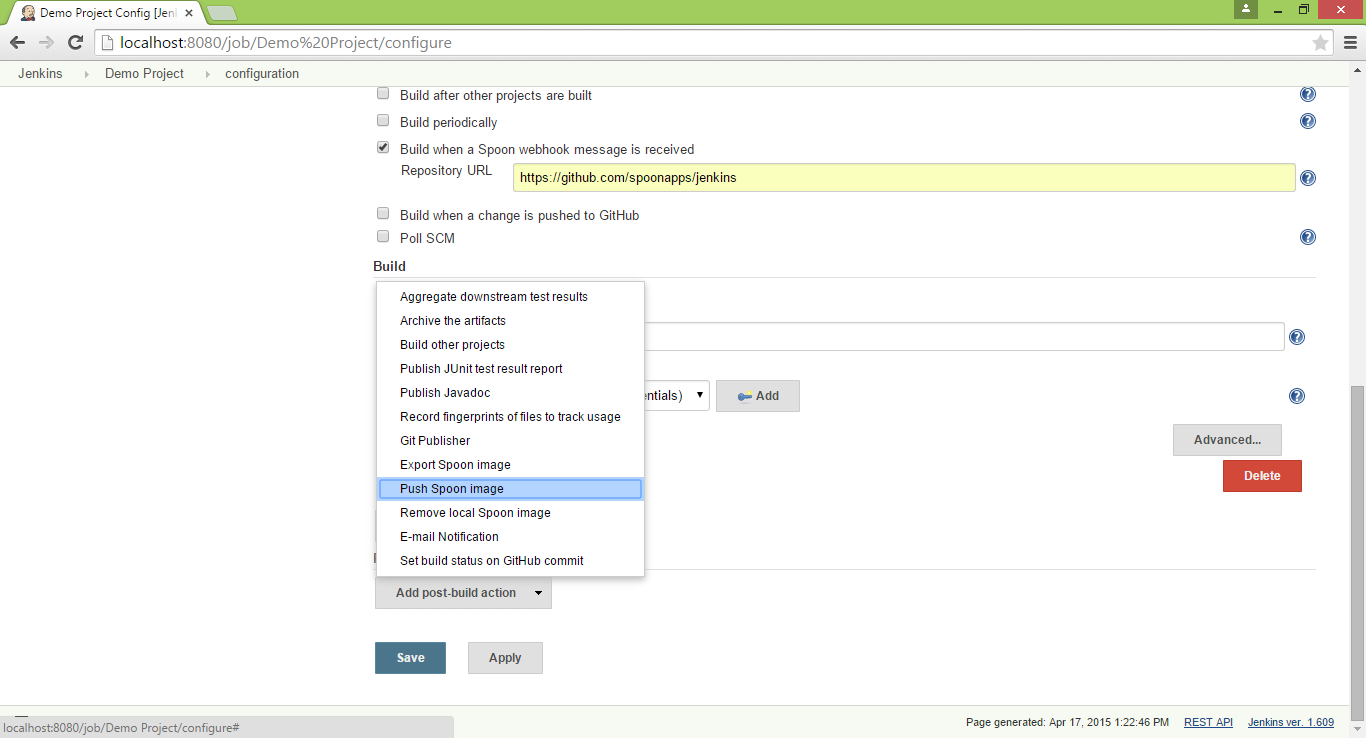
Task: Go back with browser back arrow
Action: [17, 43]
